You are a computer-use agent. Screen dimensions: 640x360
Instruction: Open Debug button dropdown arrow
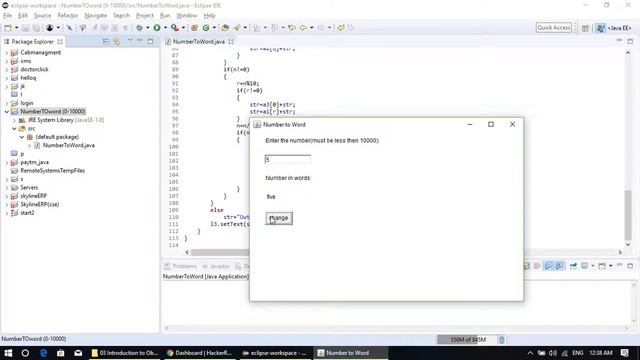click(x=148, y=28)
